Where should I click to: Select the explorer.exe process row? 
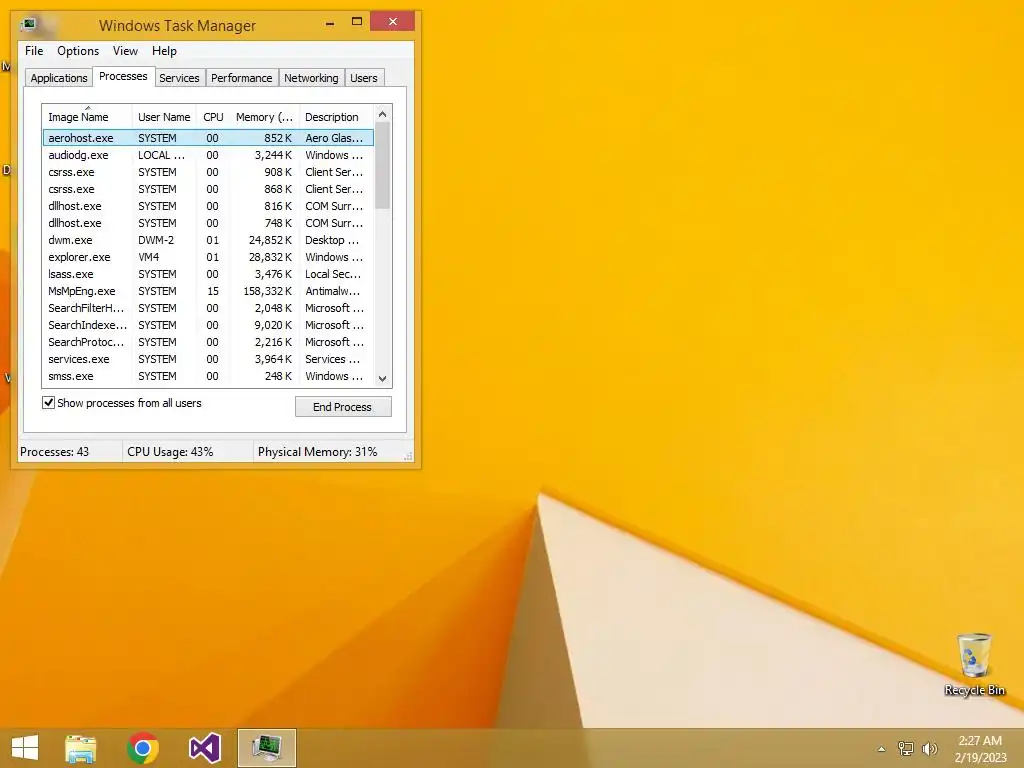208,257
